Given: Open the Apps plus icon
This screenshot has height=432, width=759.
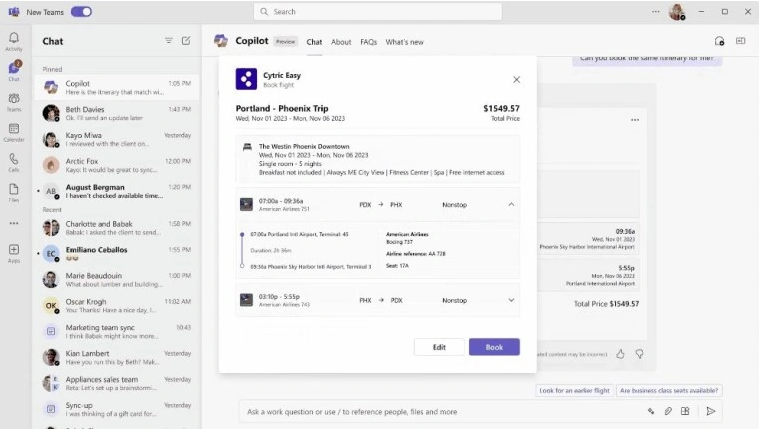Looking at the screenshot, I should pos(14,249).
